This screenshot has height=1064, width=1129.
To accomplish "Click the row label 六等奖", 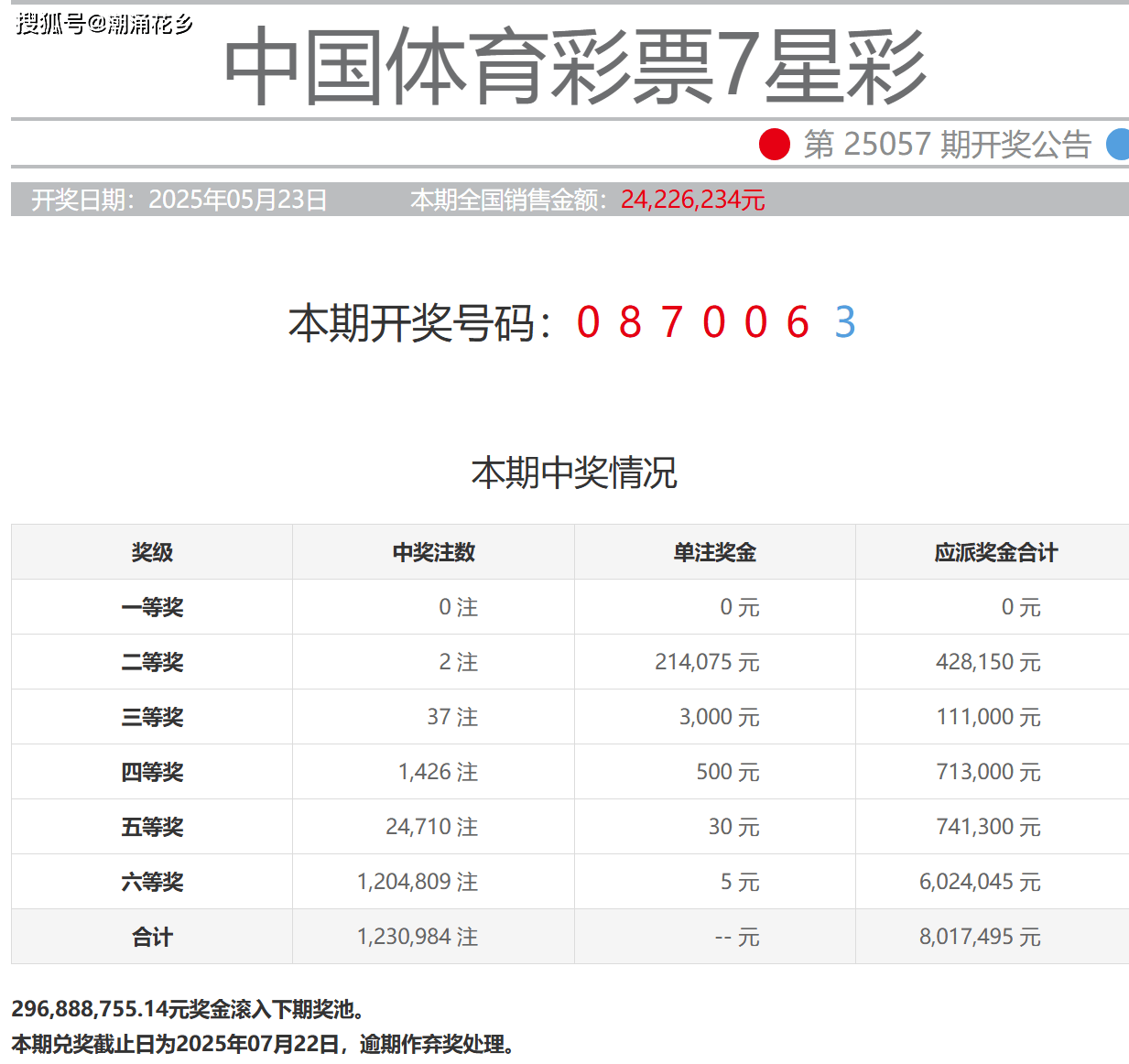I will click(x=152, y=882).
